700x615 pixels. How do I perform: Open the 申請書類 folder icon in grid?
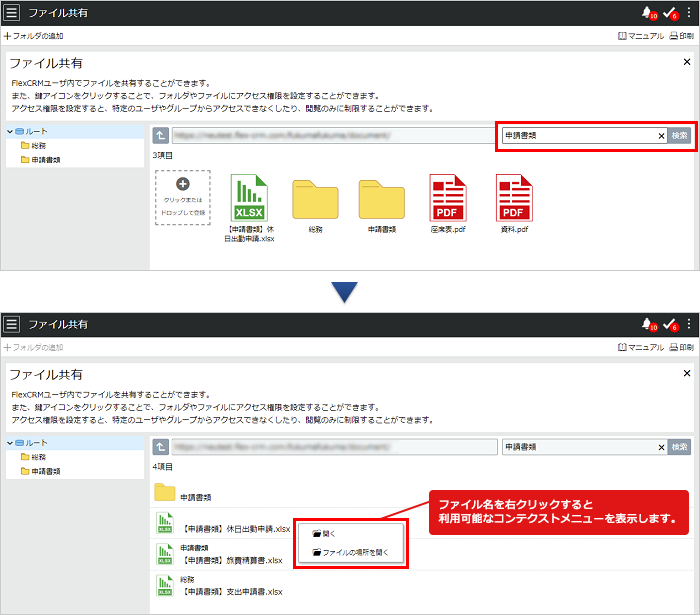[x=382, y=199]
